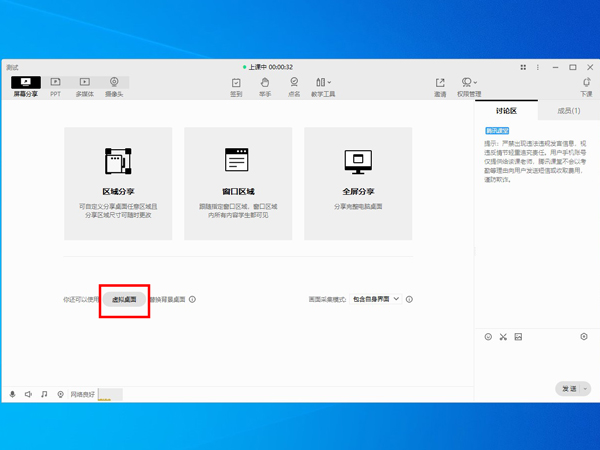Switch to 多媒体 multimedia sharing
The width and height of the screenshot is (600, 450).
[x=85, y=86]
